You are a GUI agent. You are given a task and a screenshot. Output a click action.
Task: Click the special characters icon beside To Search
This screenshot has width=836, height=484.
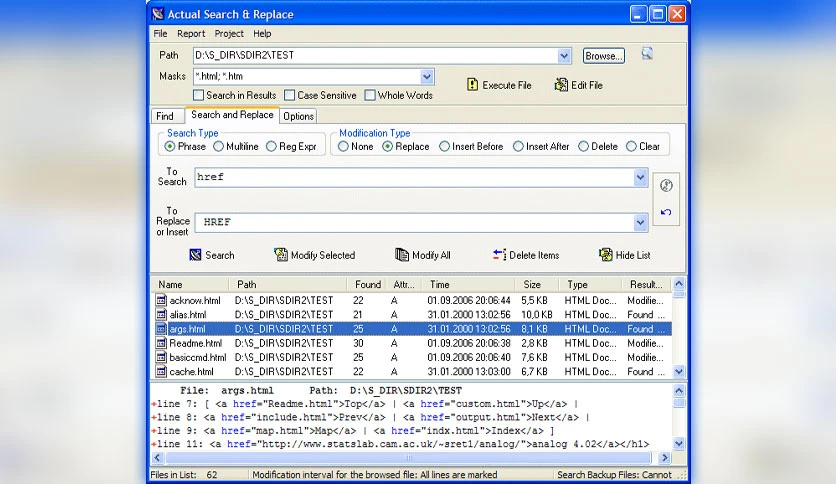click(666, 185)
